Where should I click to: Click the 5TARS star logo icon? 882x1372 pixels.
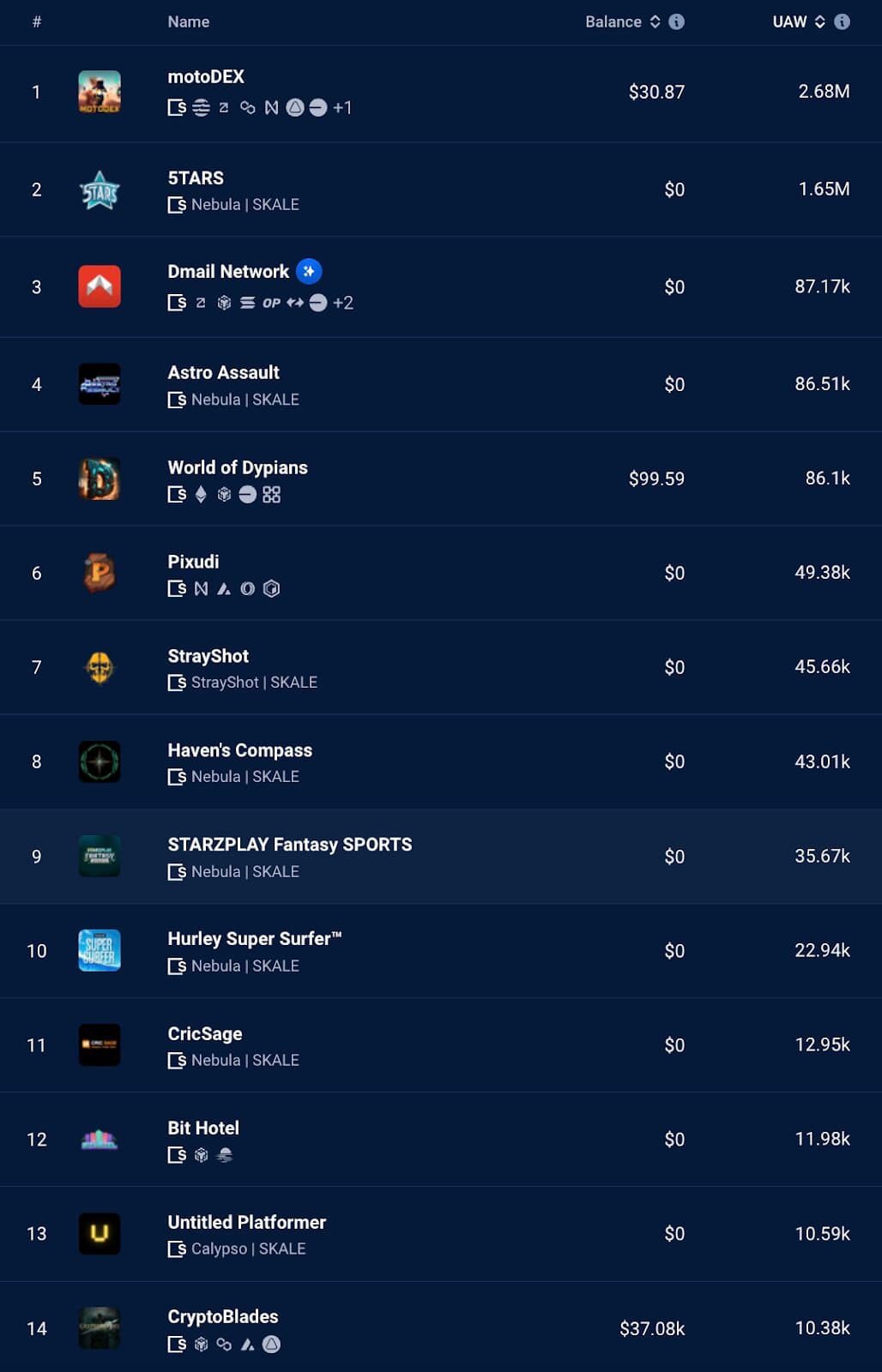[100, 190]
